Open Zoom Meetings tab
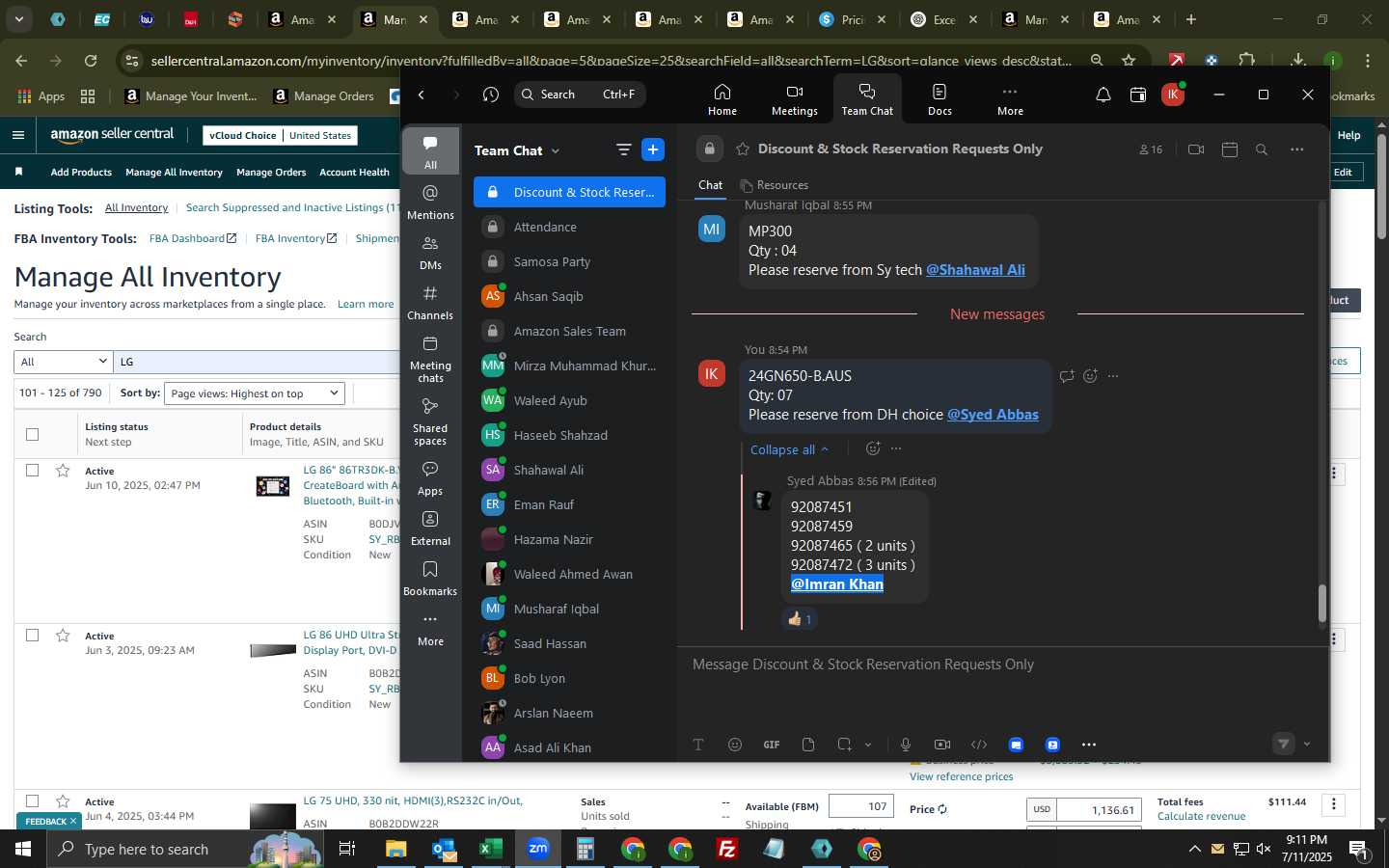1389x868 pixels. pos(794,98)
